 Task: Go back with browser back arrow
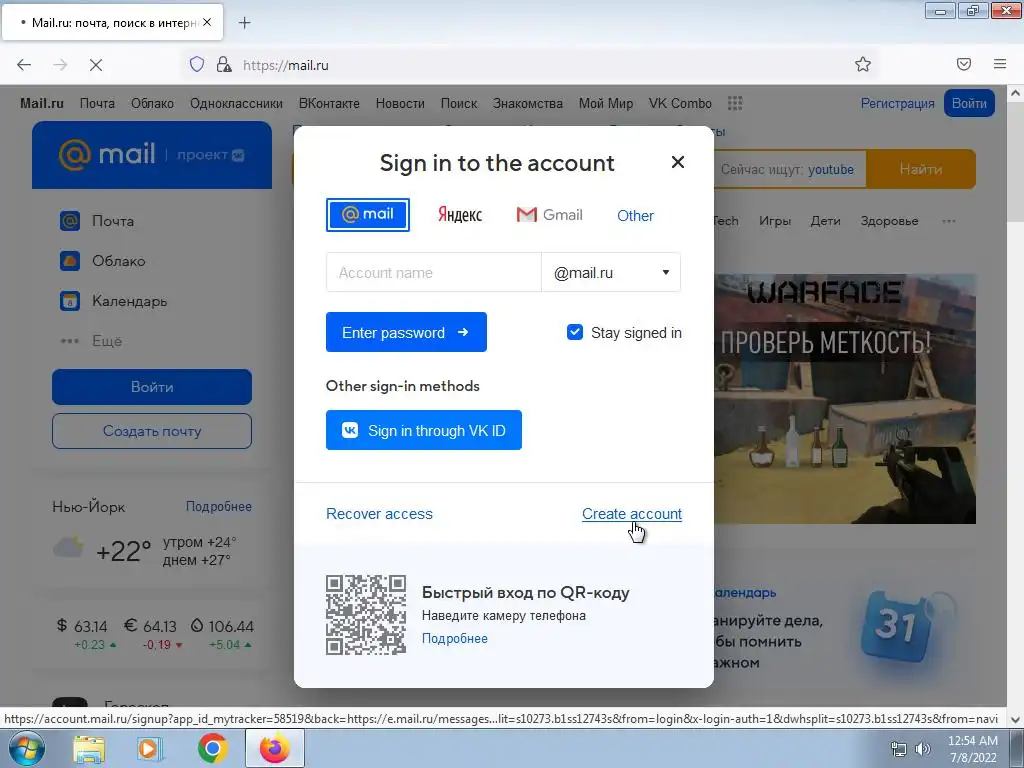pyautogui.click(x=24, y=65)
